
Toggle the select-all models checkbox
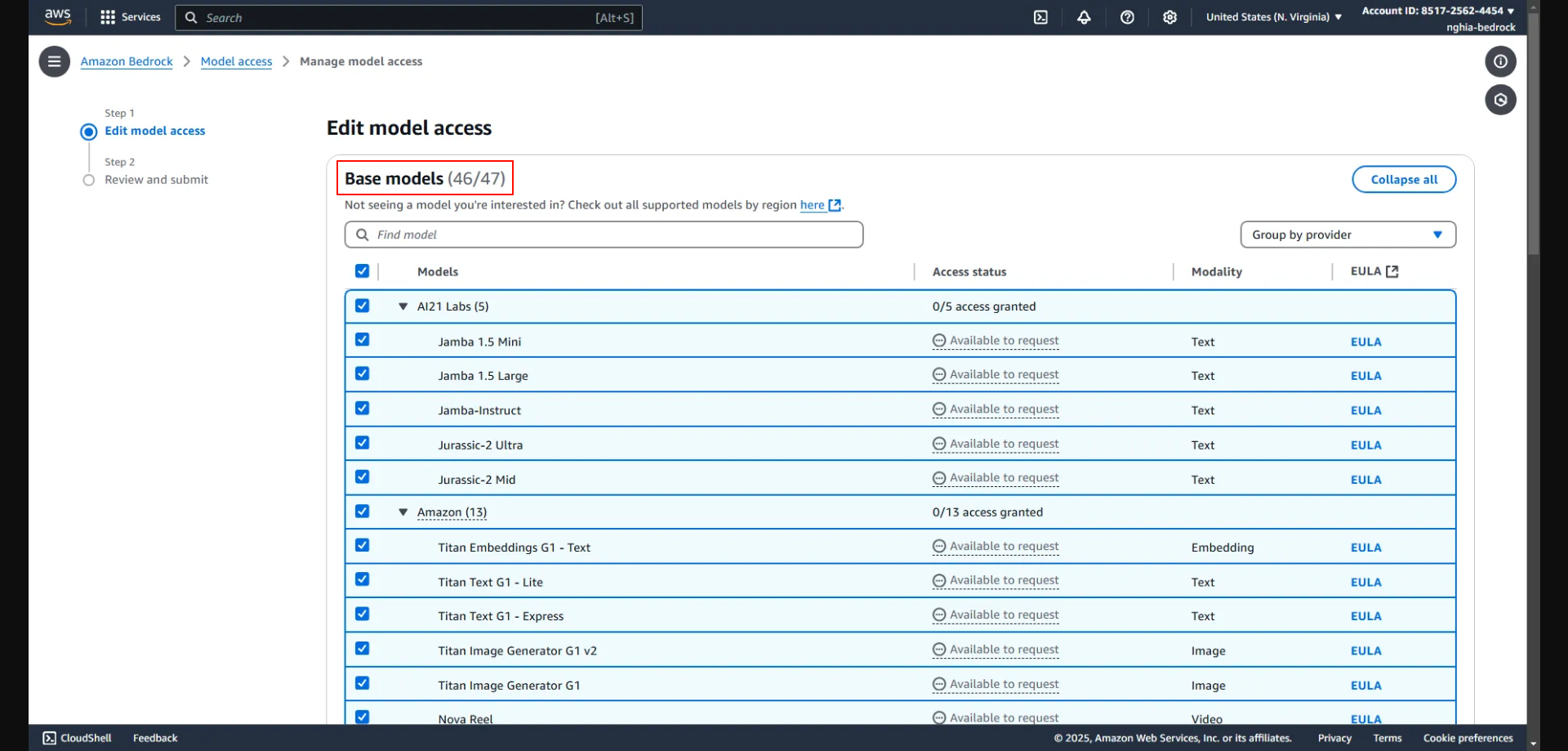click(363, 271)
